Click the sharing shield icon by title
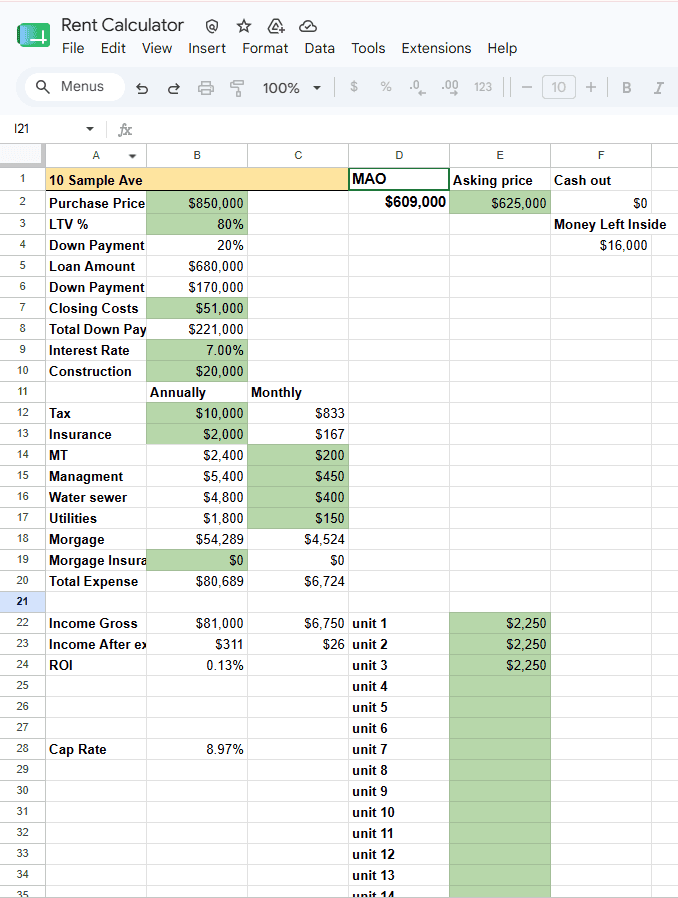Screen dimensions: 678x898 pos(212,26)
